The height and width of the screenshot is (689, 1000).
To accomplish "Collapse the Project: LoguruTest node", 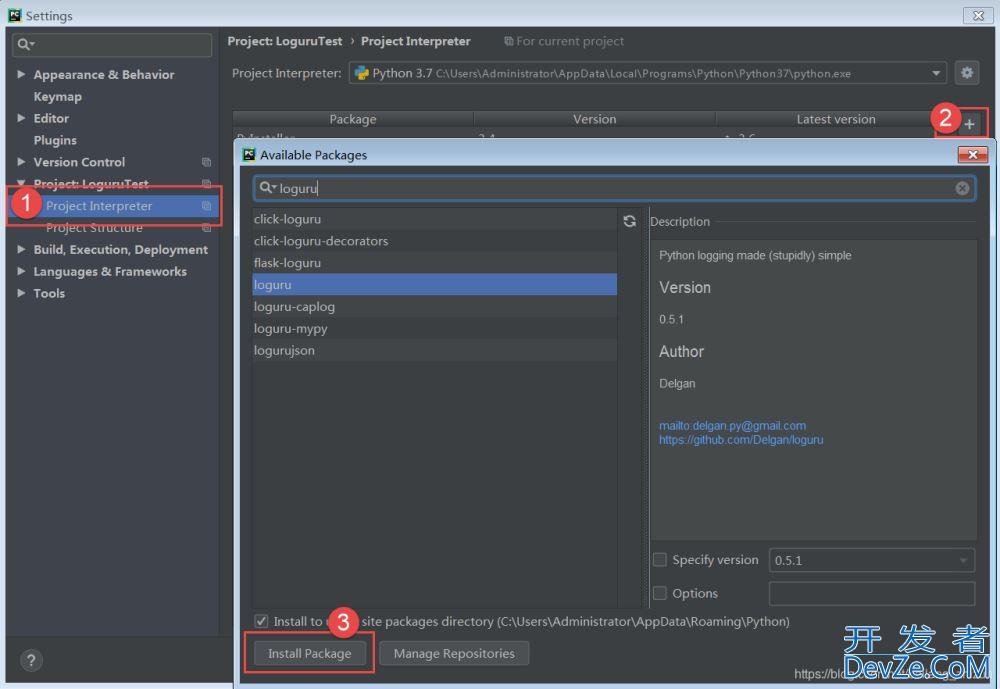I will pyautogui.click(x=21, y=183).
